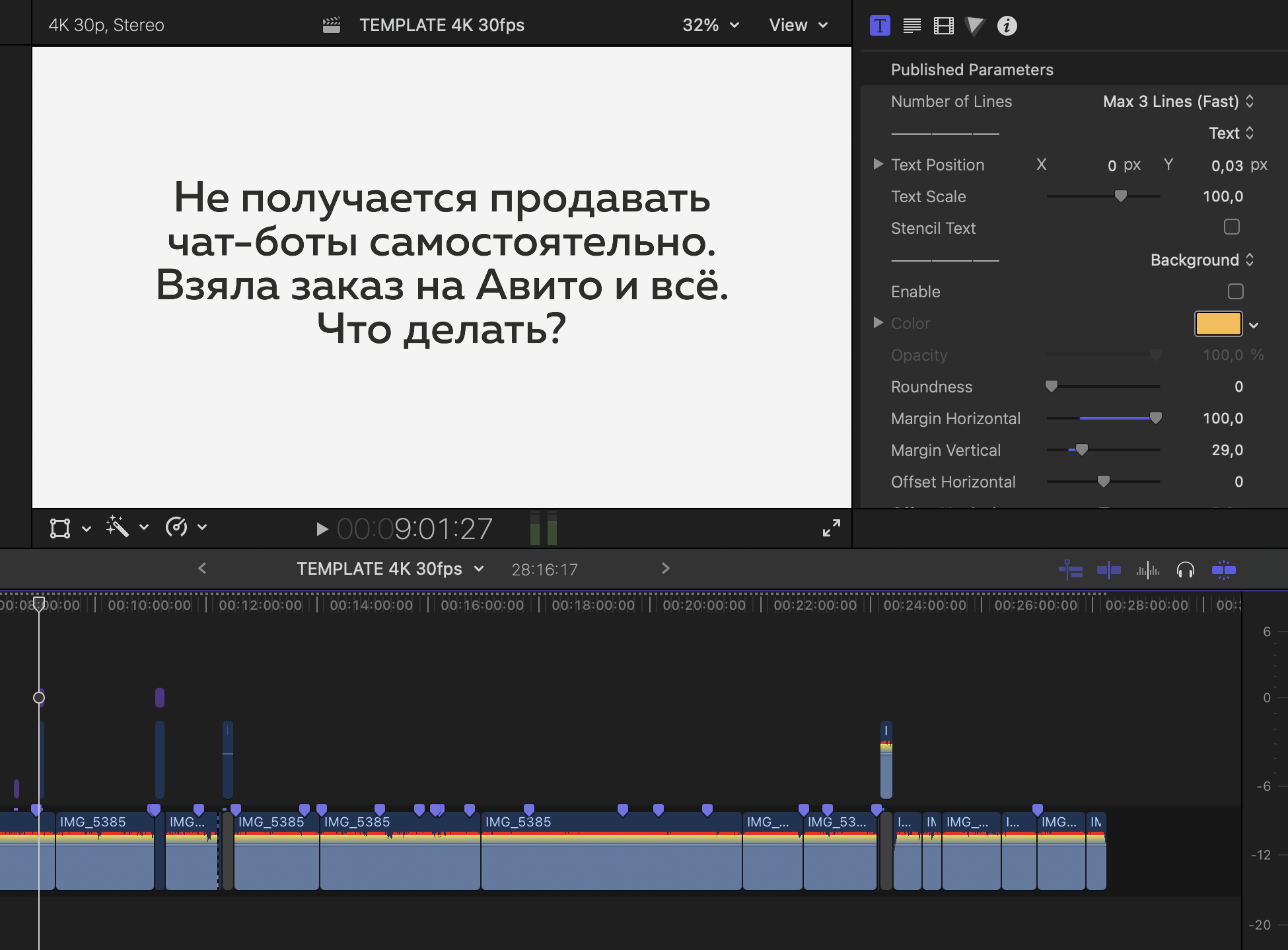Open the Background section popup

(x=1202, y=260)
